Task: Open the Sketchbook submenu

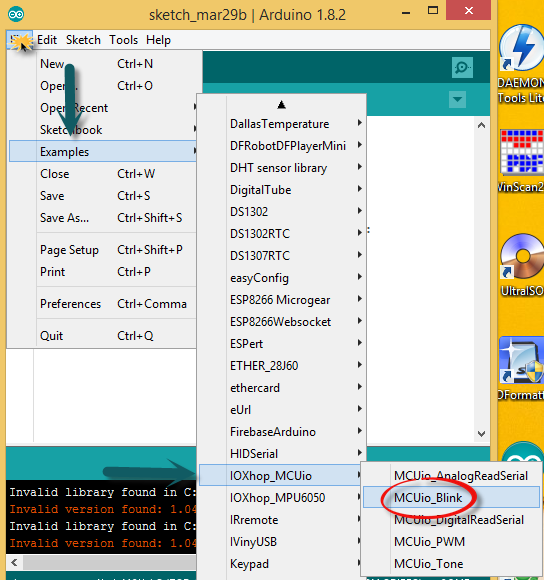Action: (x=103, y=130)
